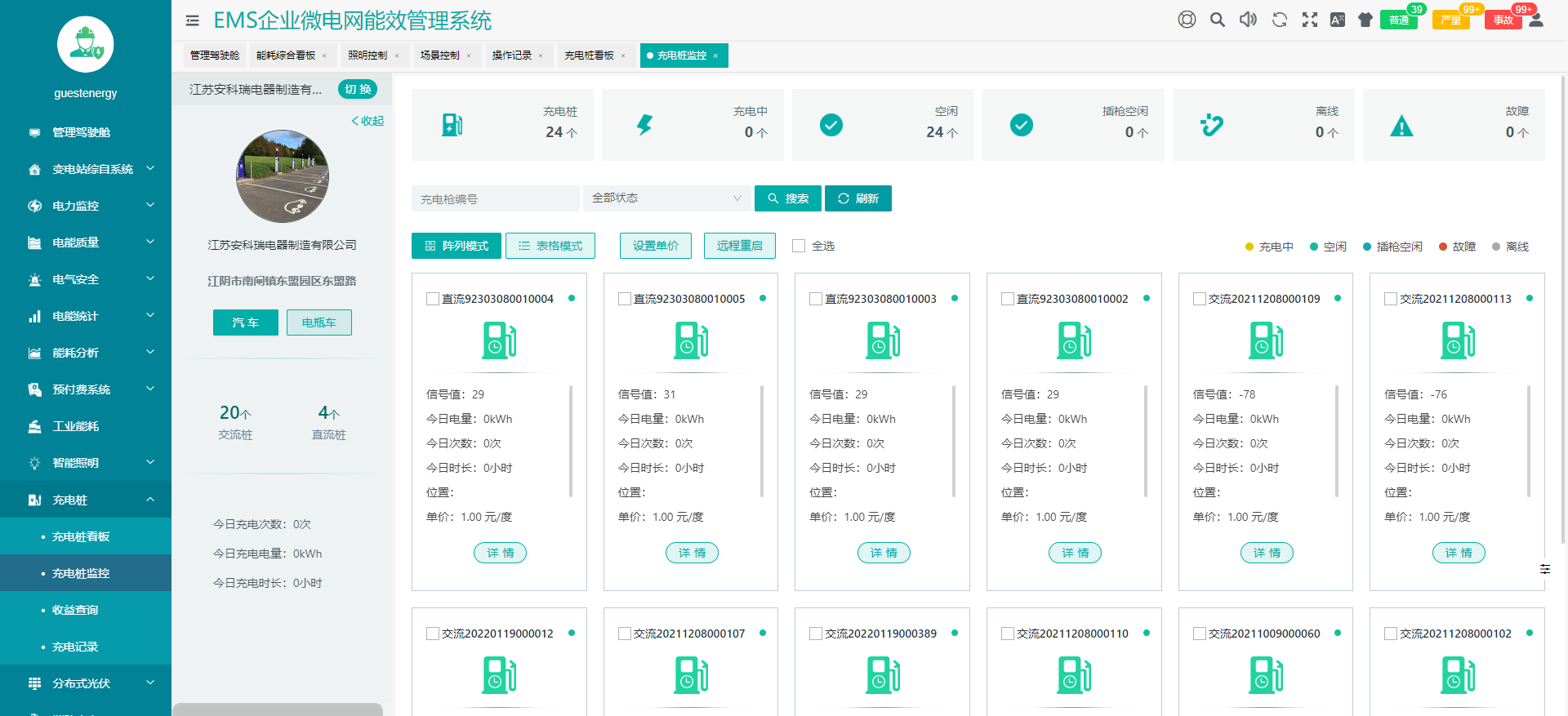Open the display settings sliders icon
1568x716 pixels.
pyautogui.click(x=1545, y=569)
